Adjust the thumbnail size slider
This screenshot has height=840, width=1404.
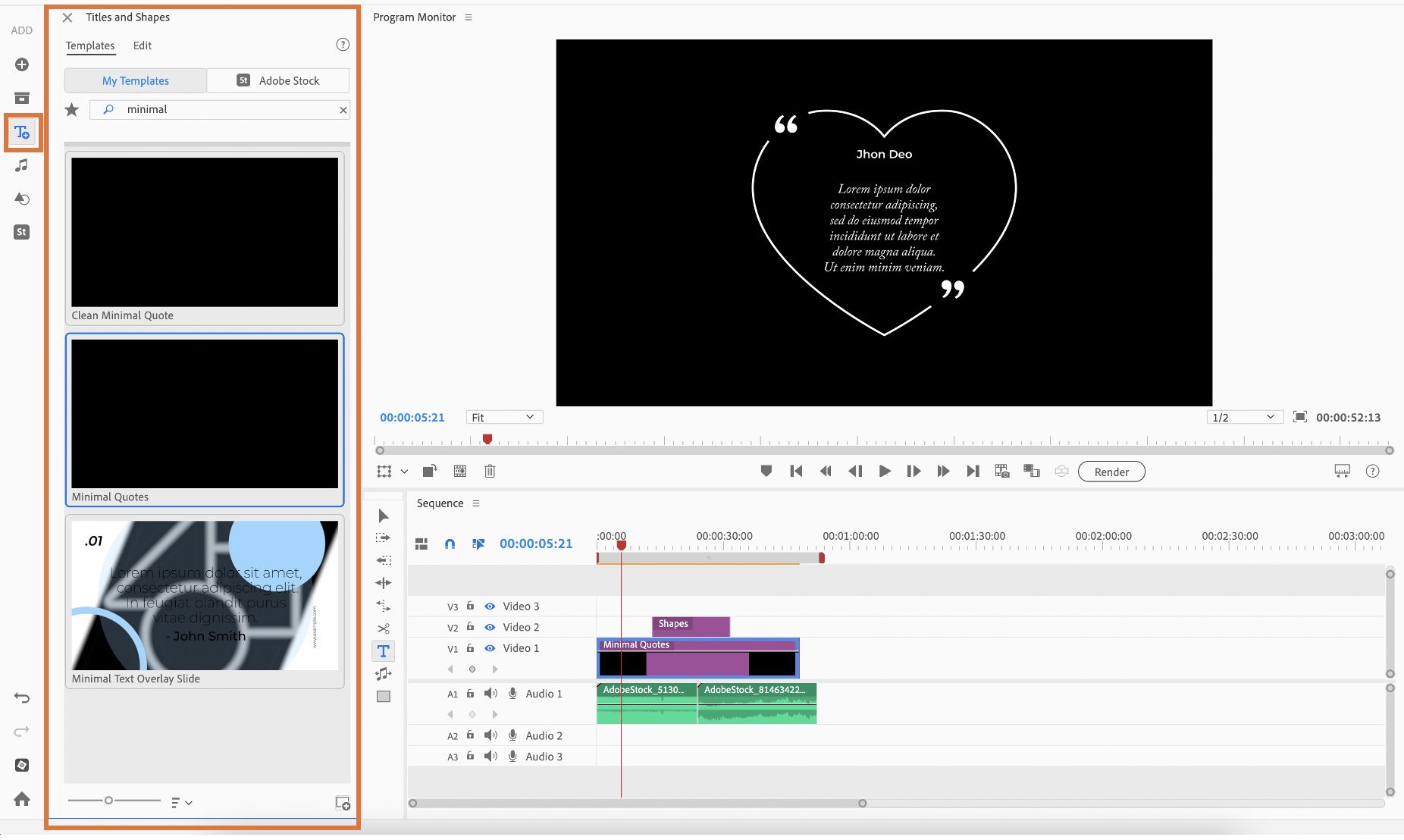(109, 801)
